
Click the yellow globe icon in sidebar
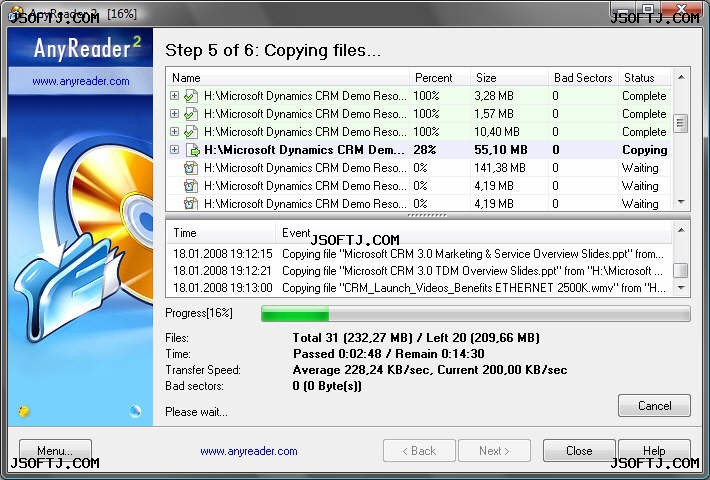click(x=24, y=411)
